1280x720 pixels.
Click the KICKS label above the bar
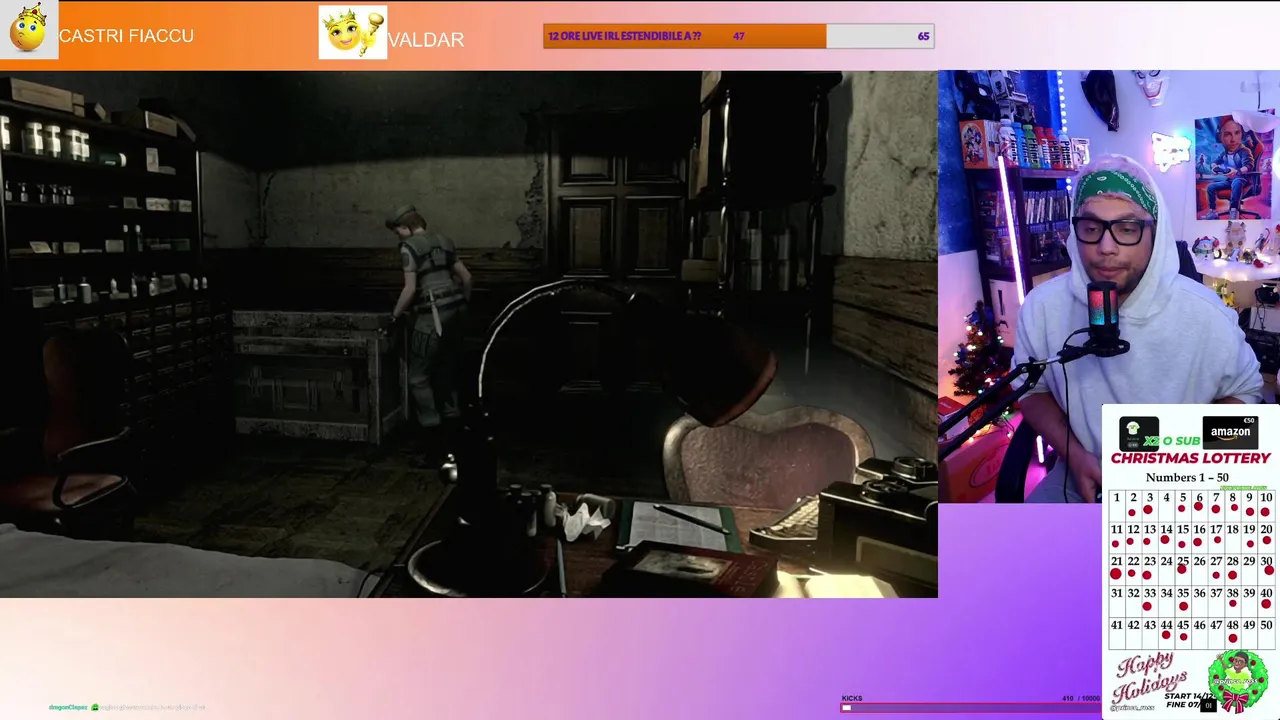click(852, 698)
